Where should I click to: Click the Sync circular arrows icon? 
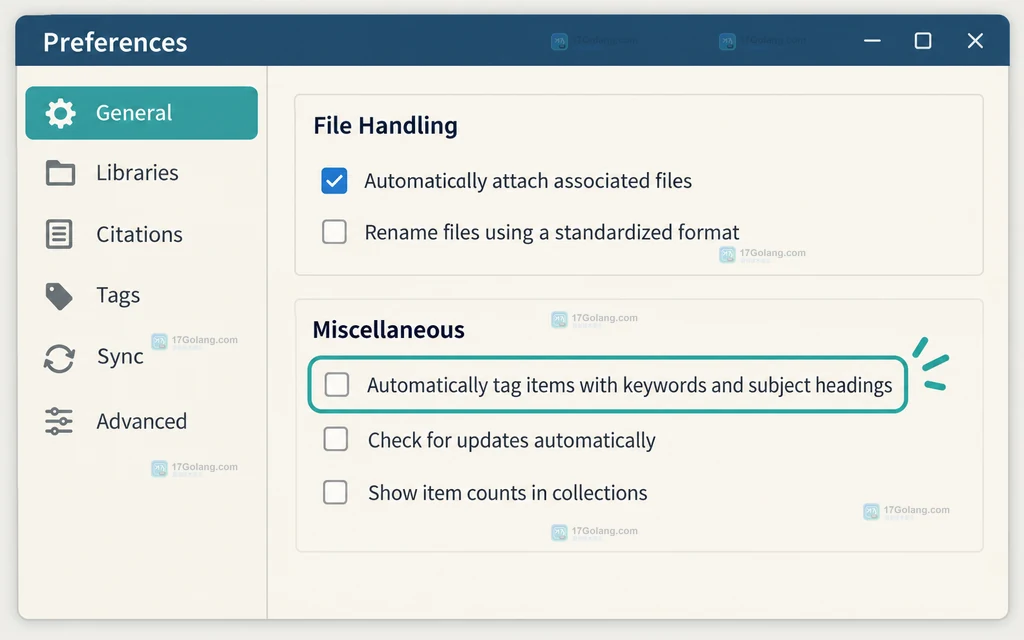coord(59,359)
